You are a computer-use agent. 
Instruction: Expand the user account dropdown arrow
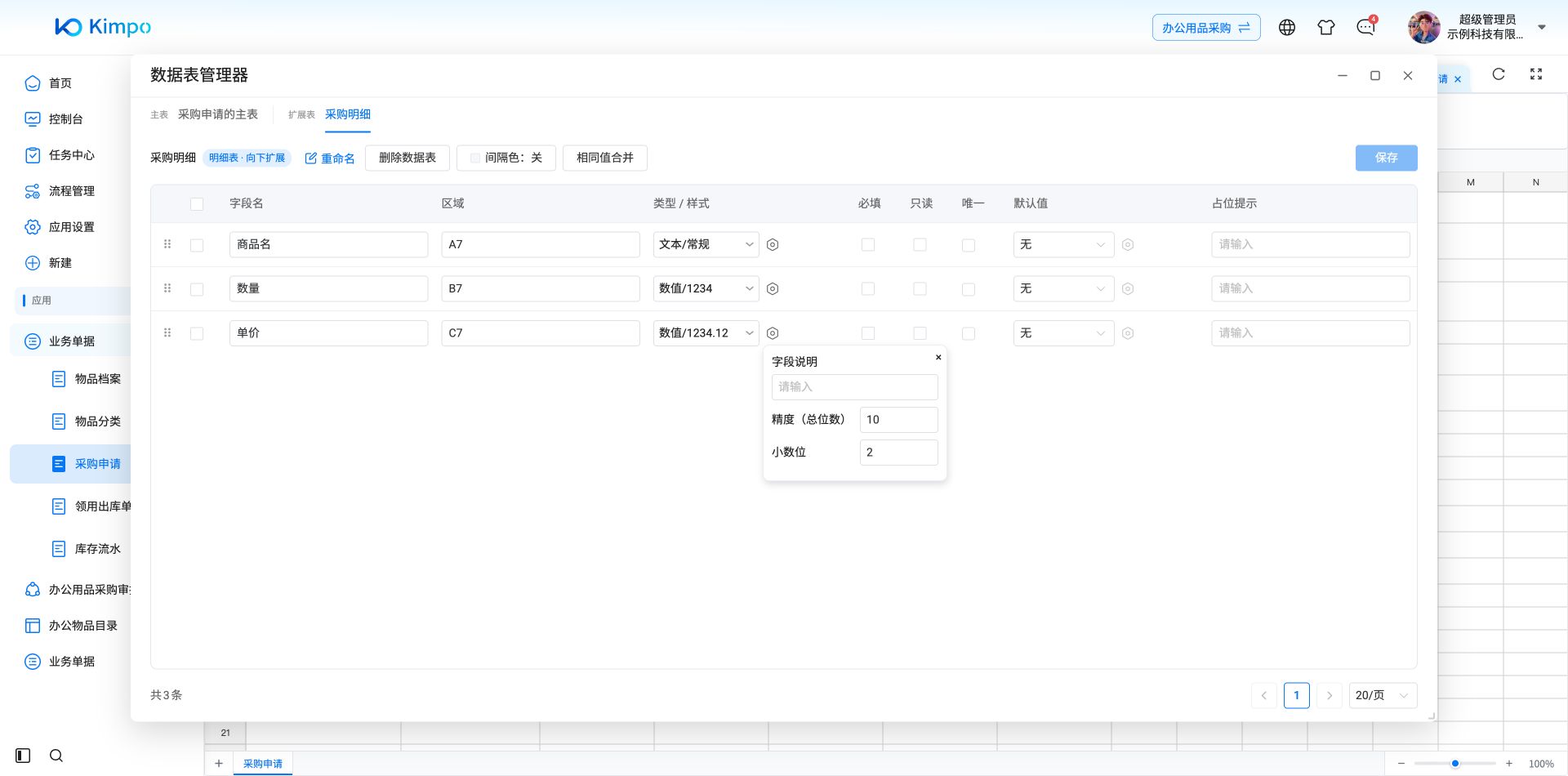(1542, 27)
